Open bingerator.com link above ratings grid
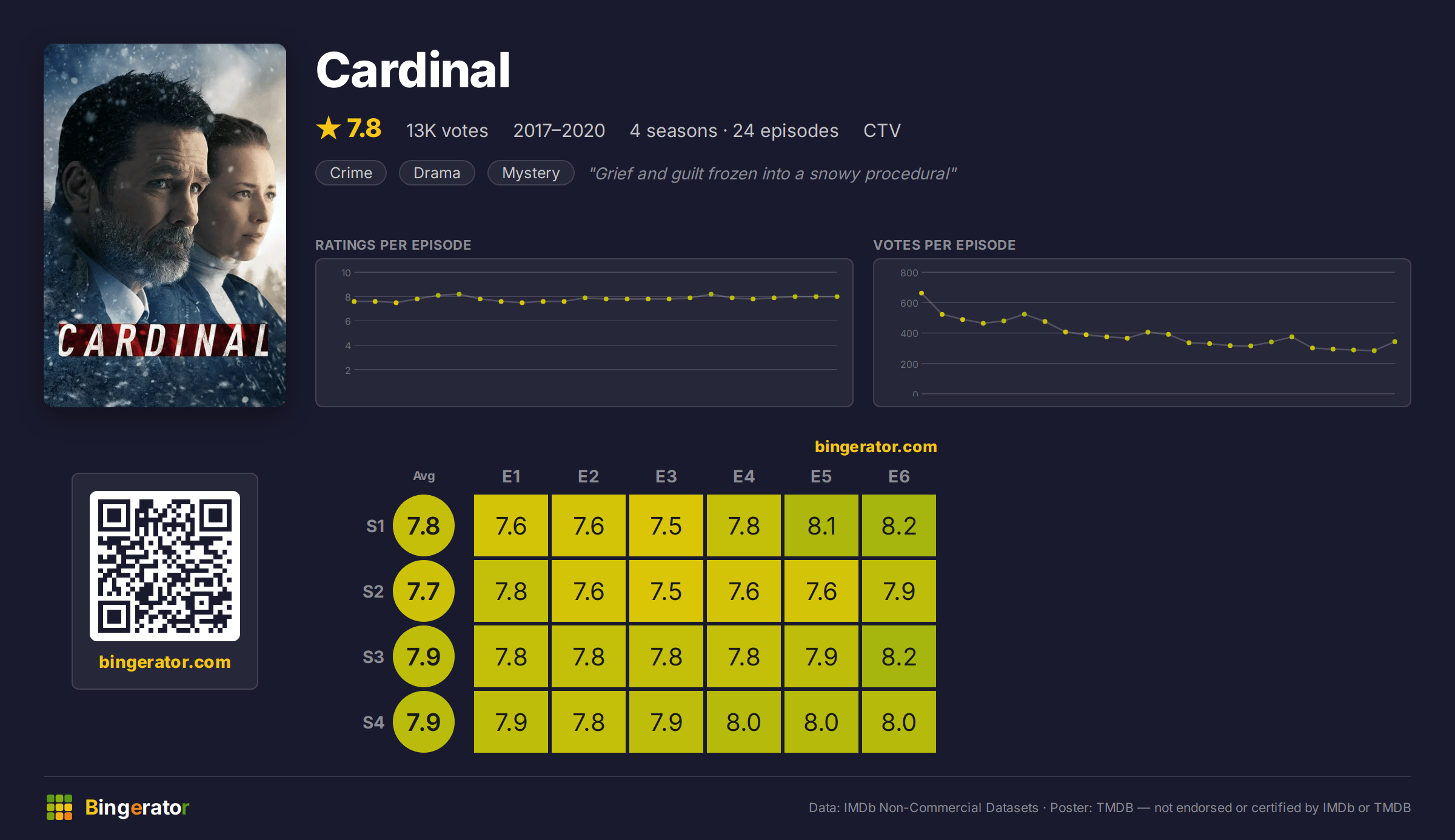 (875, 447)
